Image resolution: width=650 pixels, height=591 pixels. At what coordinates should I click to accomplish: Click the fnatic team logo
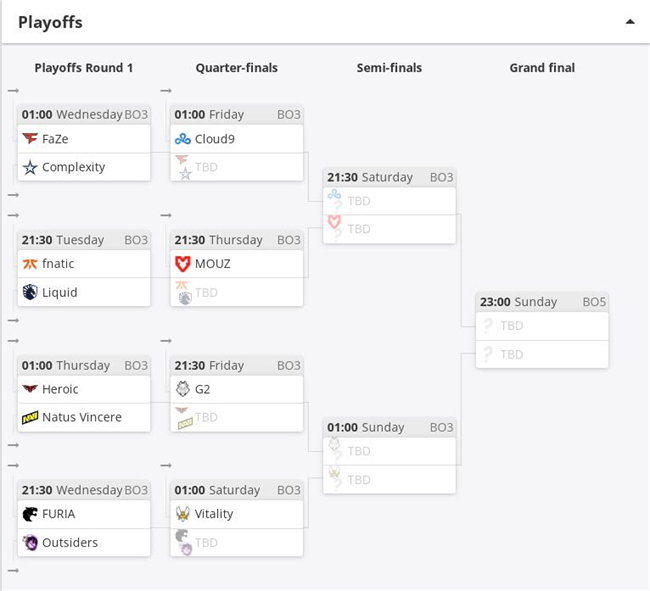[x=30, y=264]
